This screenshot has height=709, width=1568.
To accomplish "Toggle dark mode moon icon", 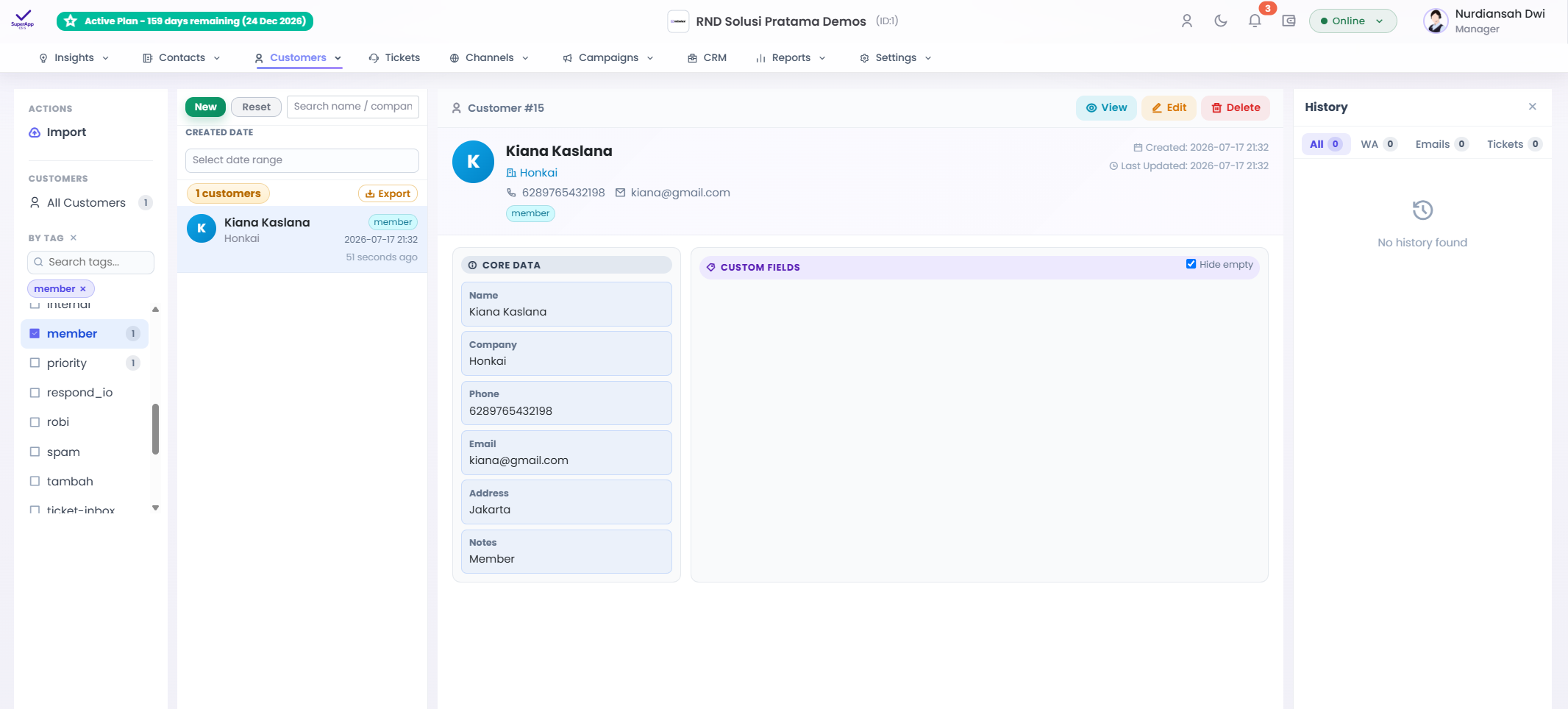I will pos(1221,21).
